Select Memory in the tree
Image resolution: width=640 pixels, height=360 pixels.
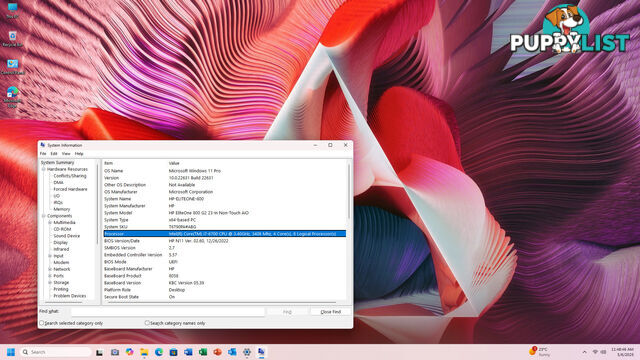click(x=62, y=209)
